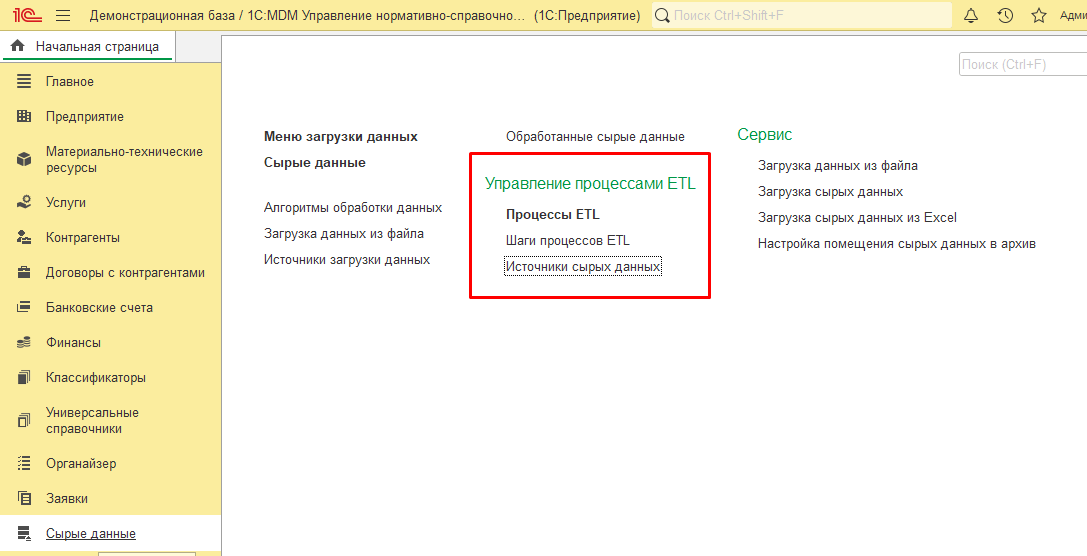Open Алгоритмы обработки данных link
Screen dimensions: 1087x556
point(352,208)
